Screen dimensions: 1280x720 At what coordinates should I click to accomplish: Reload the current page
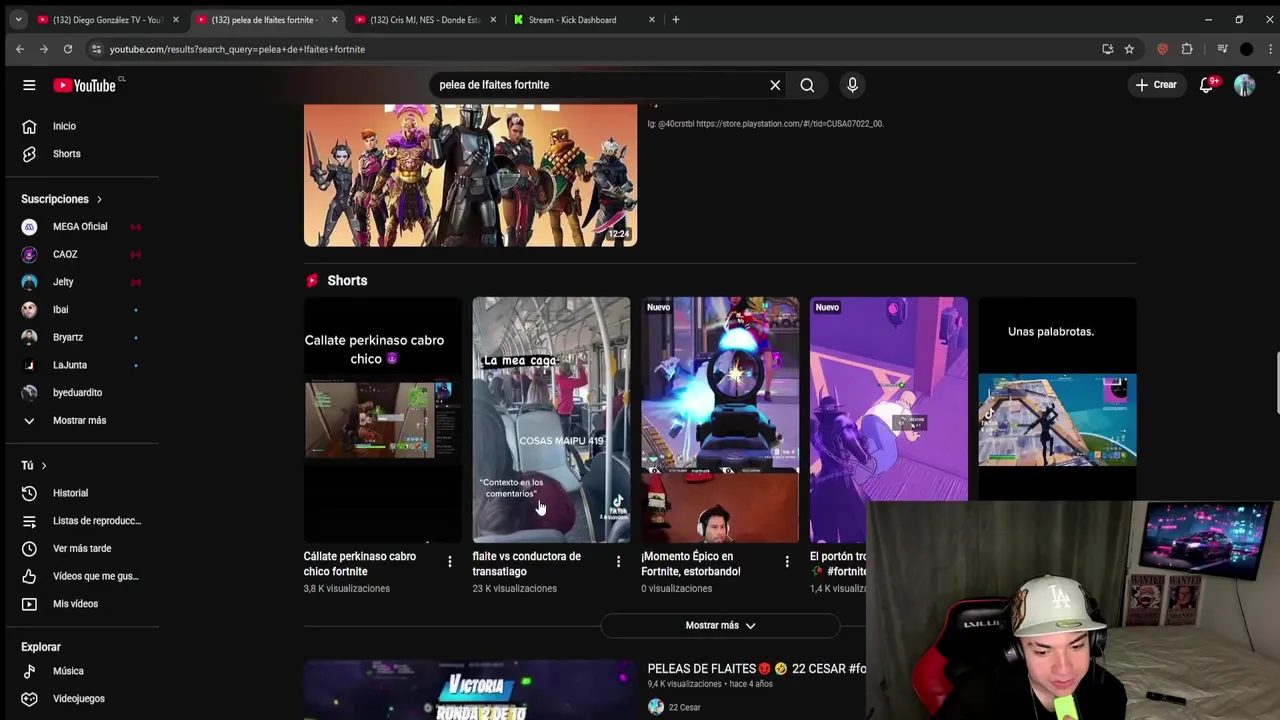pyautogui.click(x=68, y=49)
